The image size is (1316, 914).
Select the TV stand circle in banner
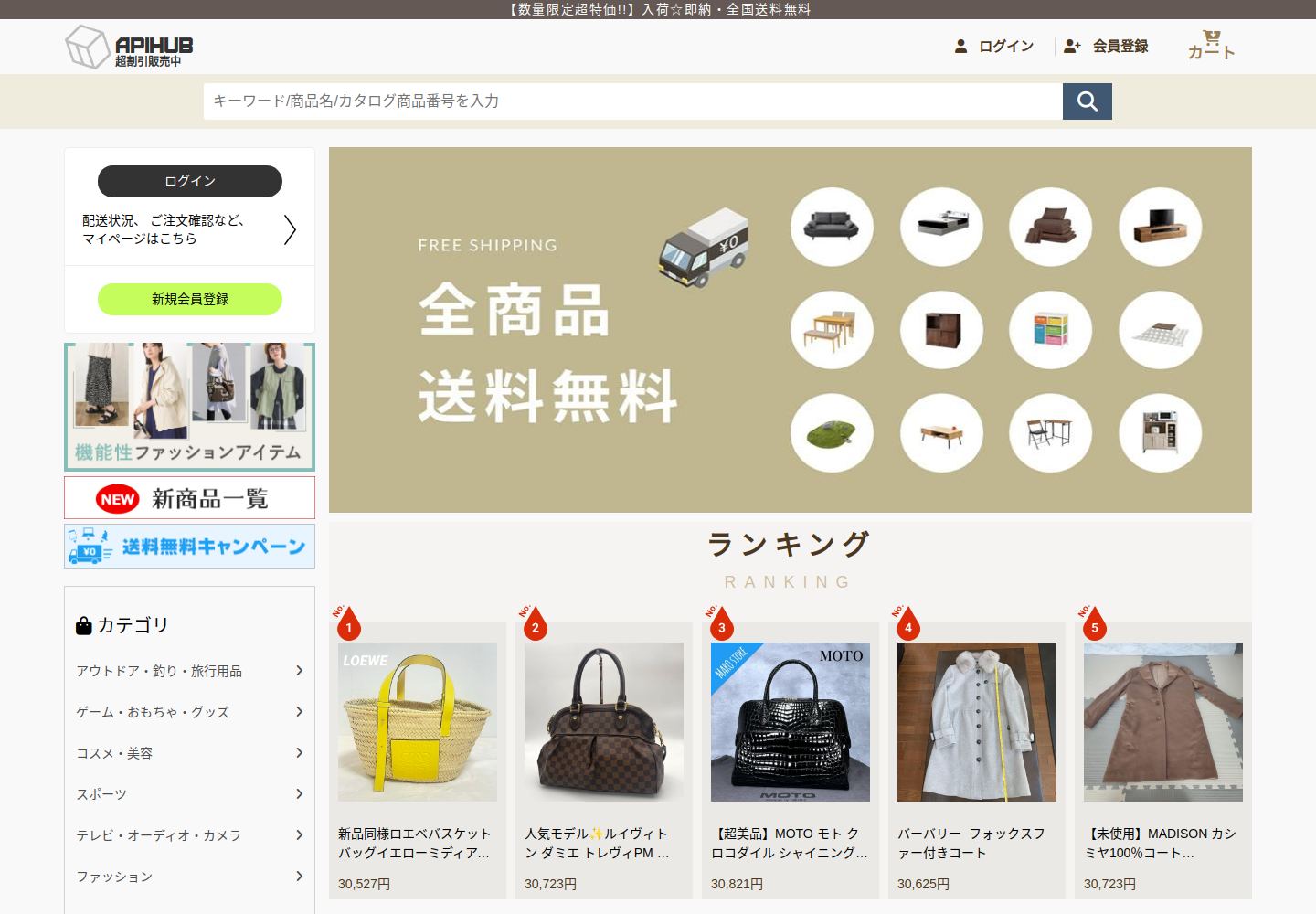tap(1161, 226)
